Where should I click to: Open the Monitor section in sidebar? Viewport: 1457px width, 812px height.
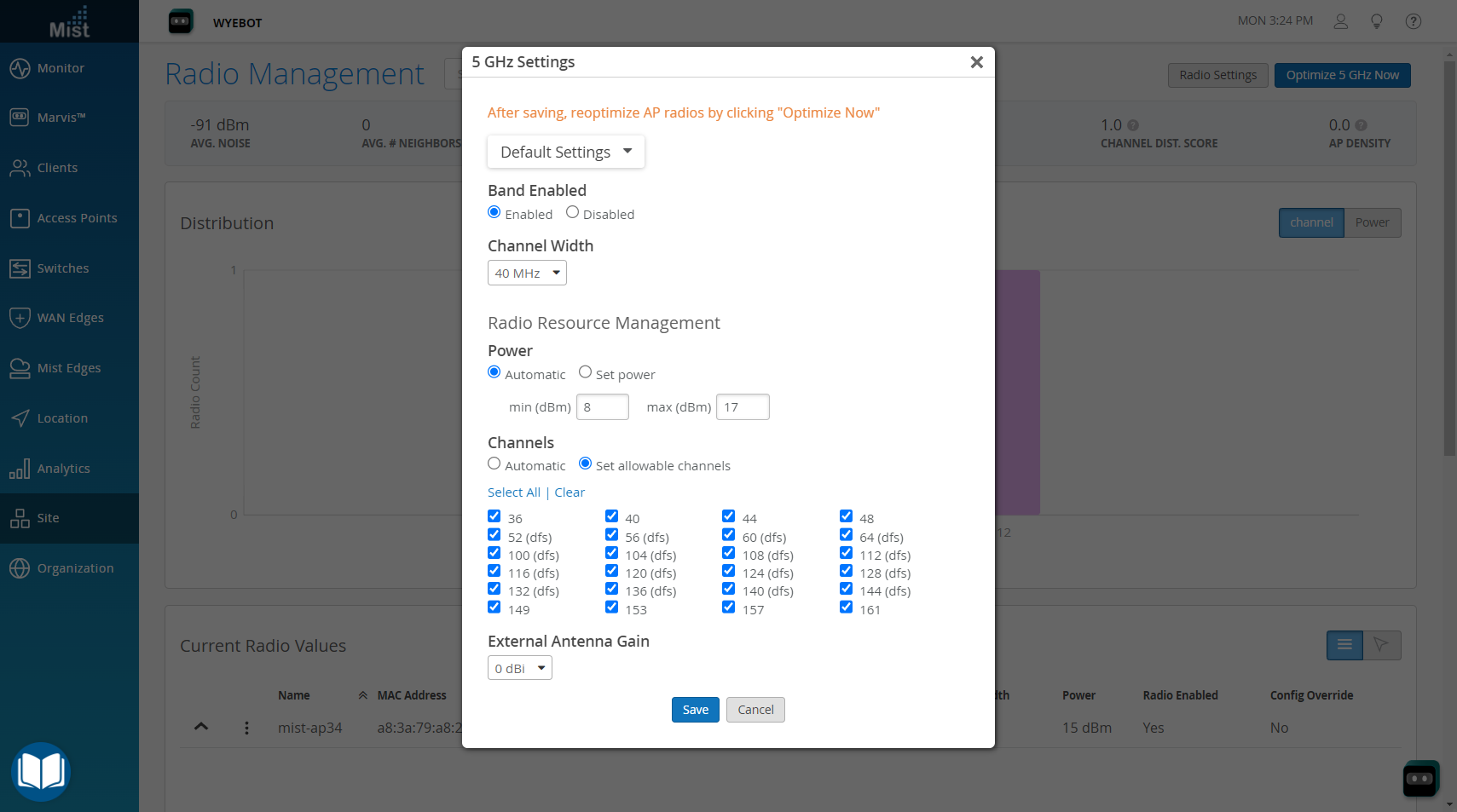tap(61, 68)
